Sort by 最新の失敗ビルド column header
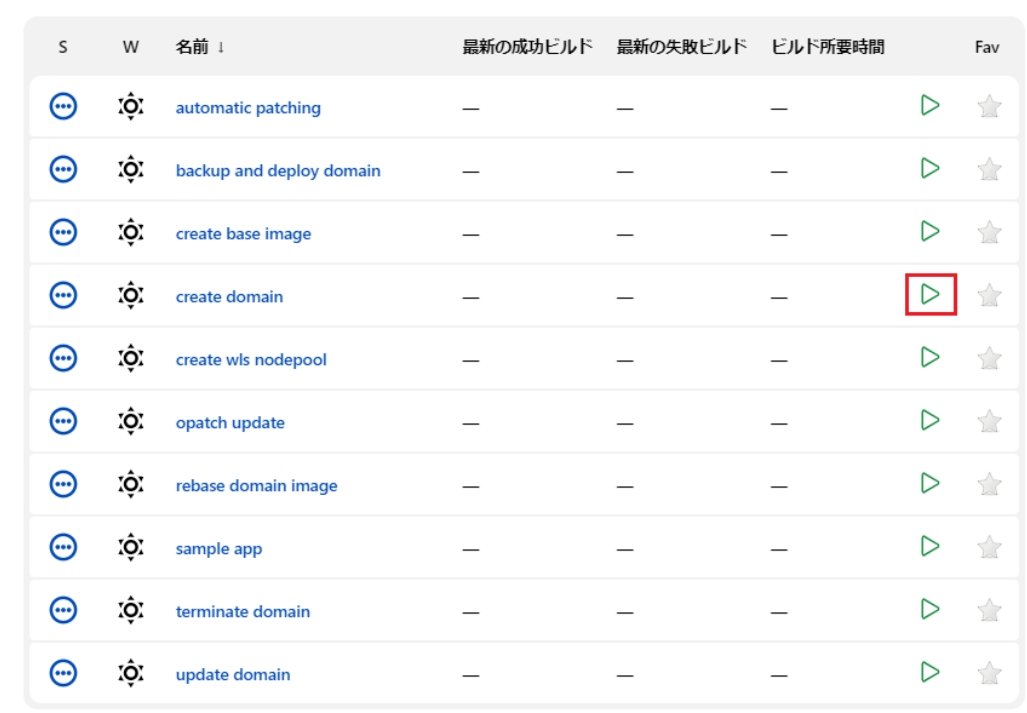Screen dimensions: 1027x713 pyautogui.click(x=682, y=47)
